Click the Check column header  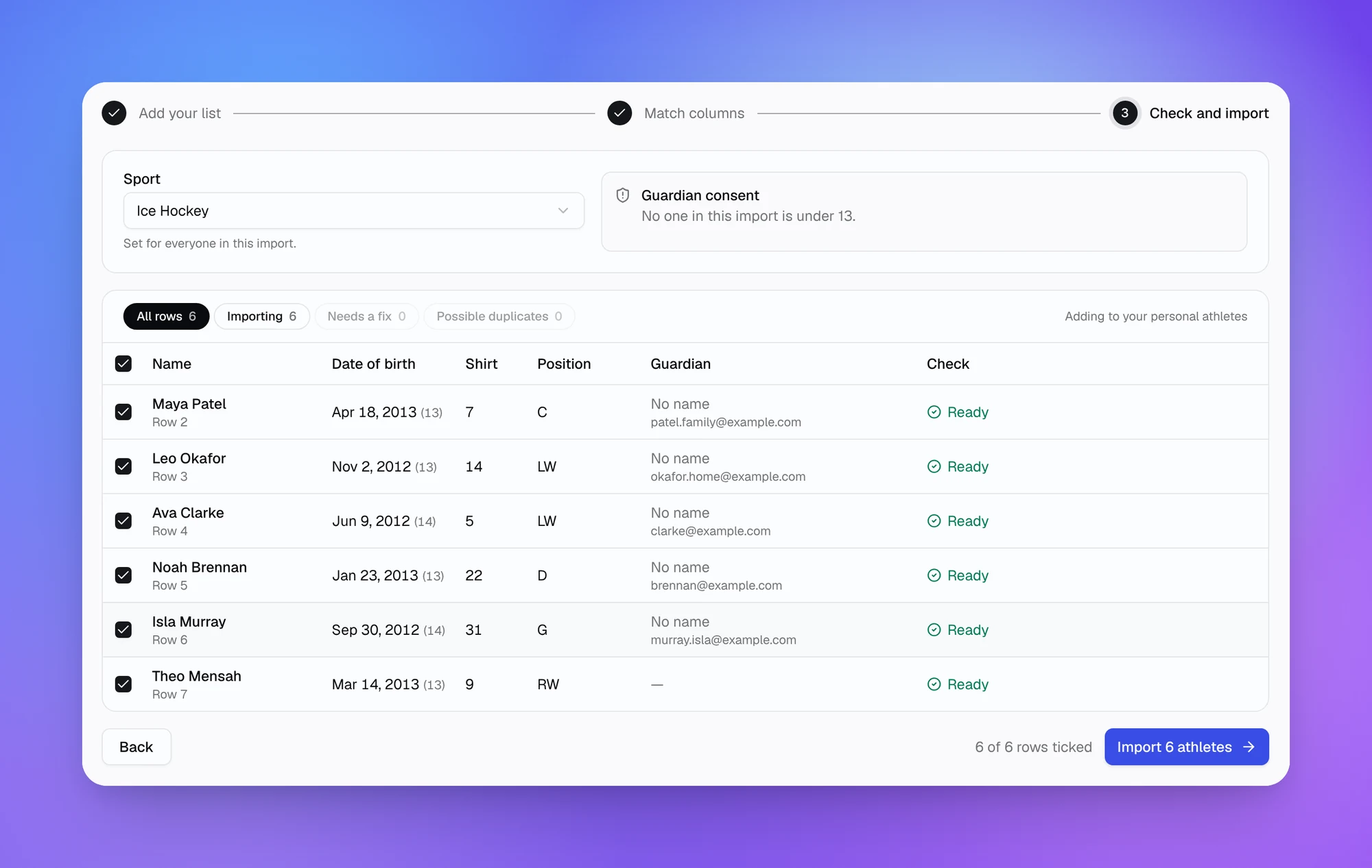coord(948,364)
